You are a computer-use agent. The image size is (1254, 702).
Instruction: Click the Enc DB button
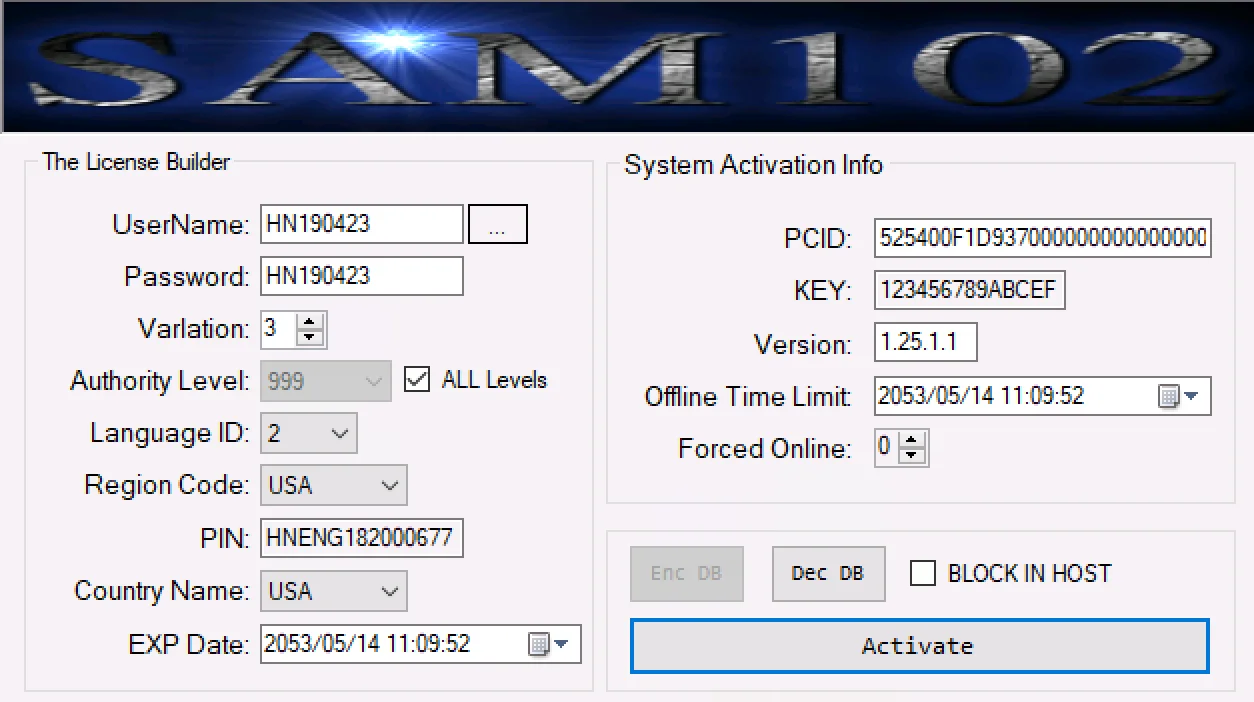click(686, 574)
